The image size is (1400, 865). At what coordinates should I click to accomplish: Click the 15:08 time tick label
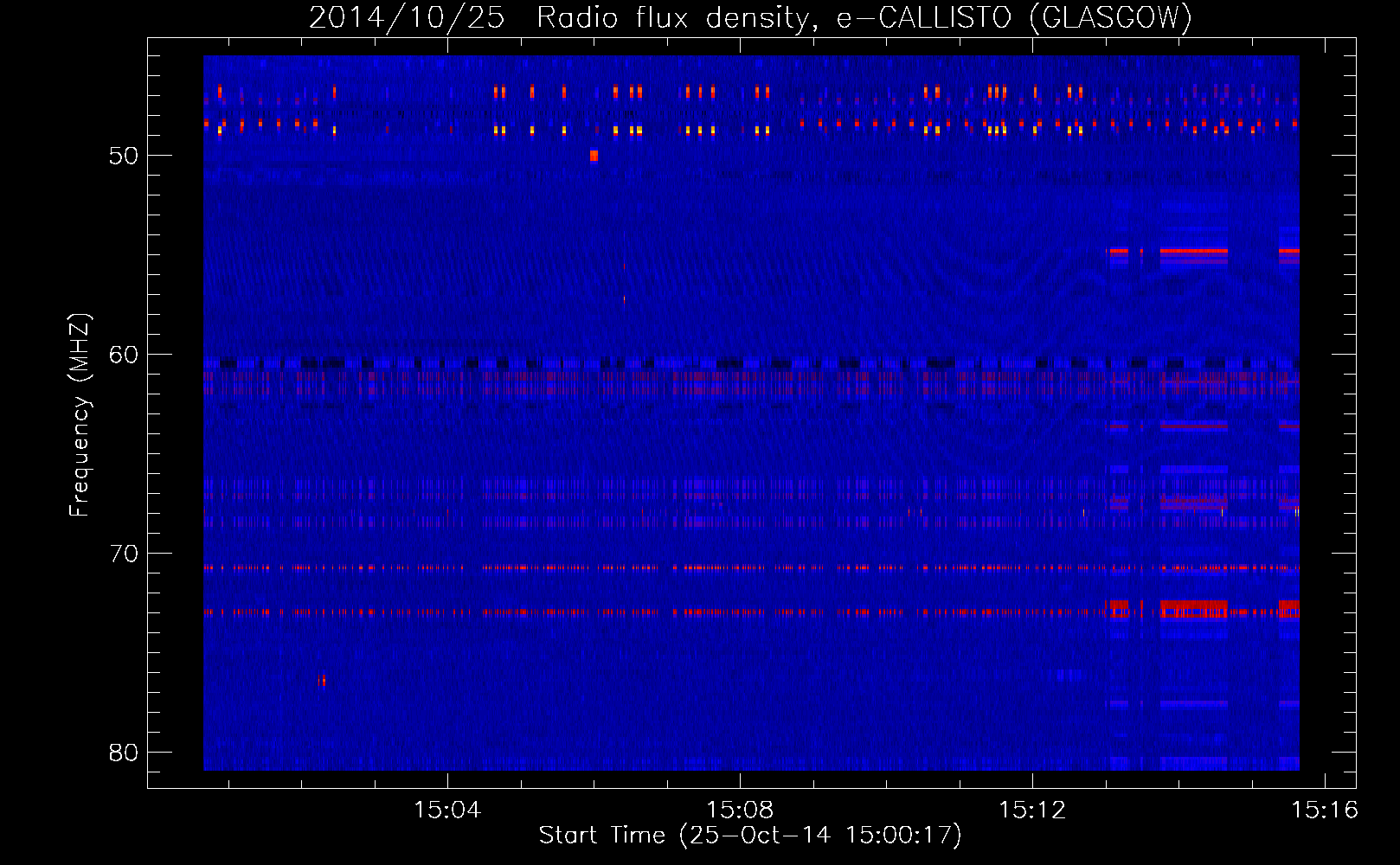tap(740, 811)
